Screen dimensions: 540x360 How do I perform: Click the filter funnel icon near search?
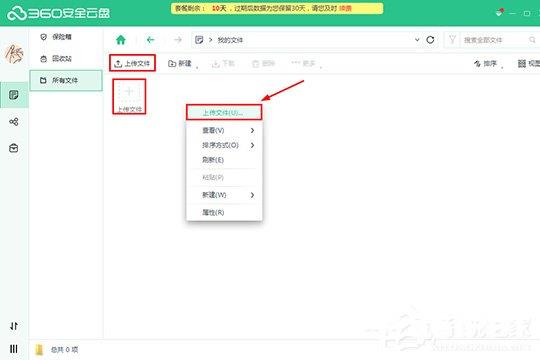click(x=453, y=40)
